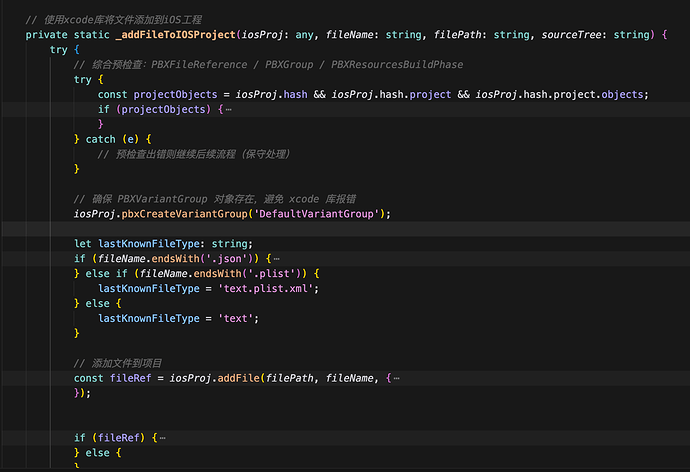Screen dimensions: 690x472
Task: Click 'fileRef' inside the if condition
Action: pyautogui.click(x=118, y=439)
